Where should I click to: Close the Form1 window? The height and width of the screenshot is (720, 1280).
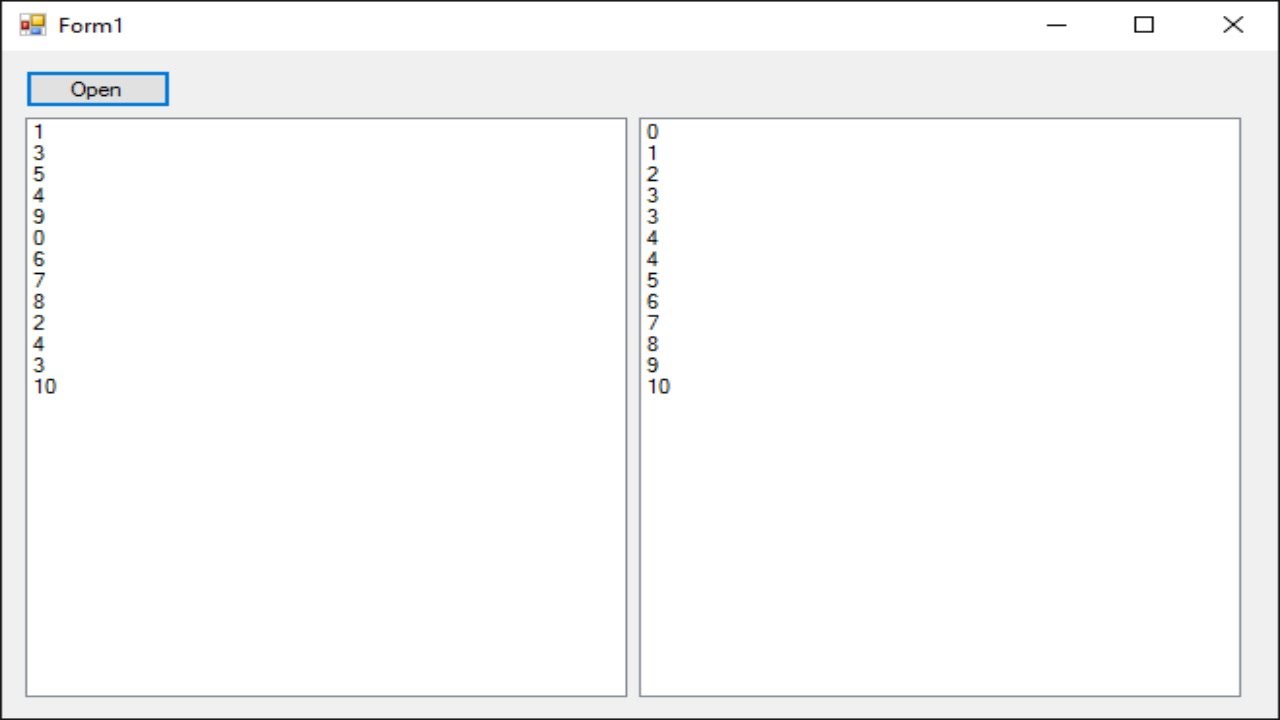pyautogui.click(x=1233, y=25)
